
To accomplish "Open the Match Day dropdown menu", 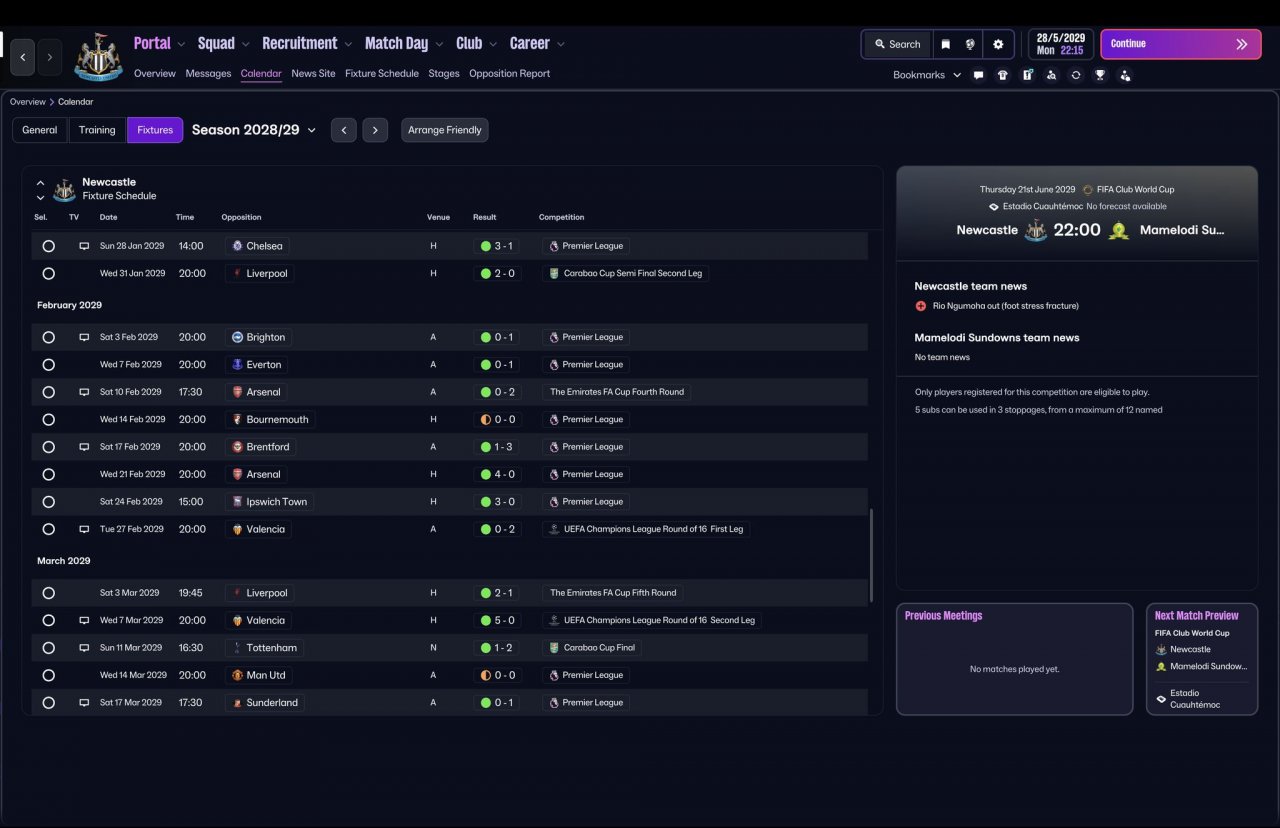I will tap(404, 43).
